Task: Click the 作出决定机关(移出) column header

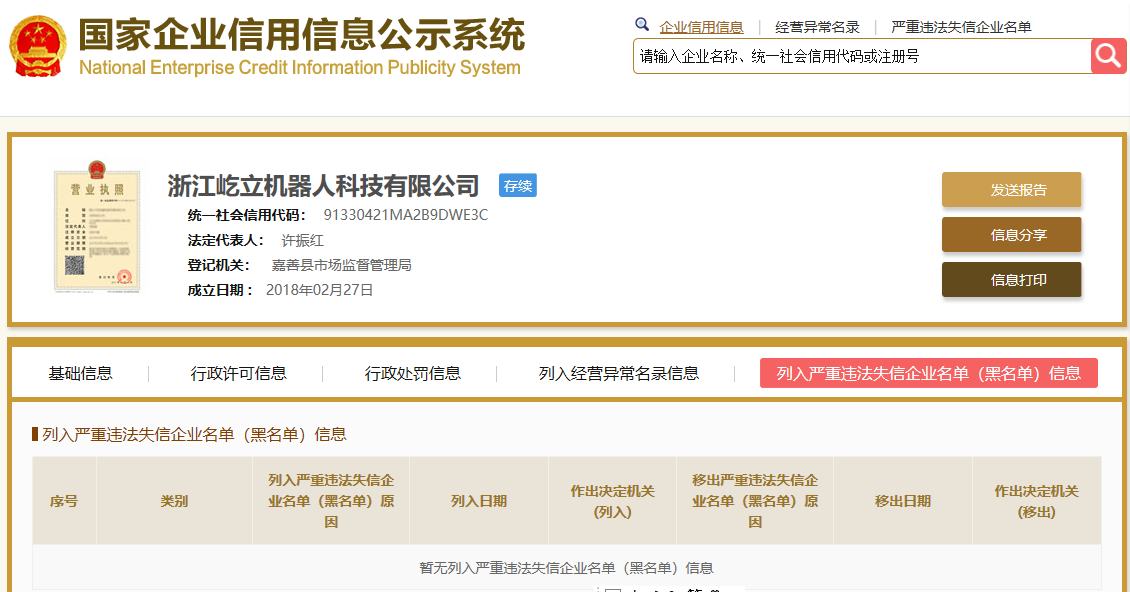Action: (x=1036, y=501)
